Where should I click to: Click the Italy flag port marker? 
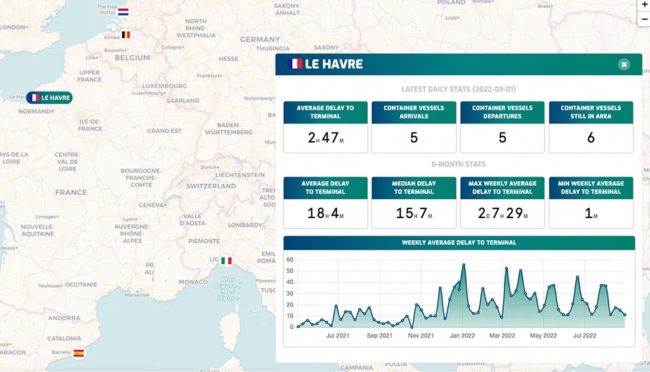coord(226,260)
